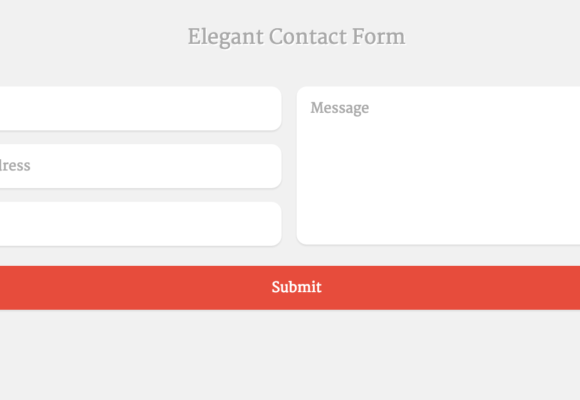The image size is (580, 400).
Task: Focus the Message text area
Action: tap(438, 165)
